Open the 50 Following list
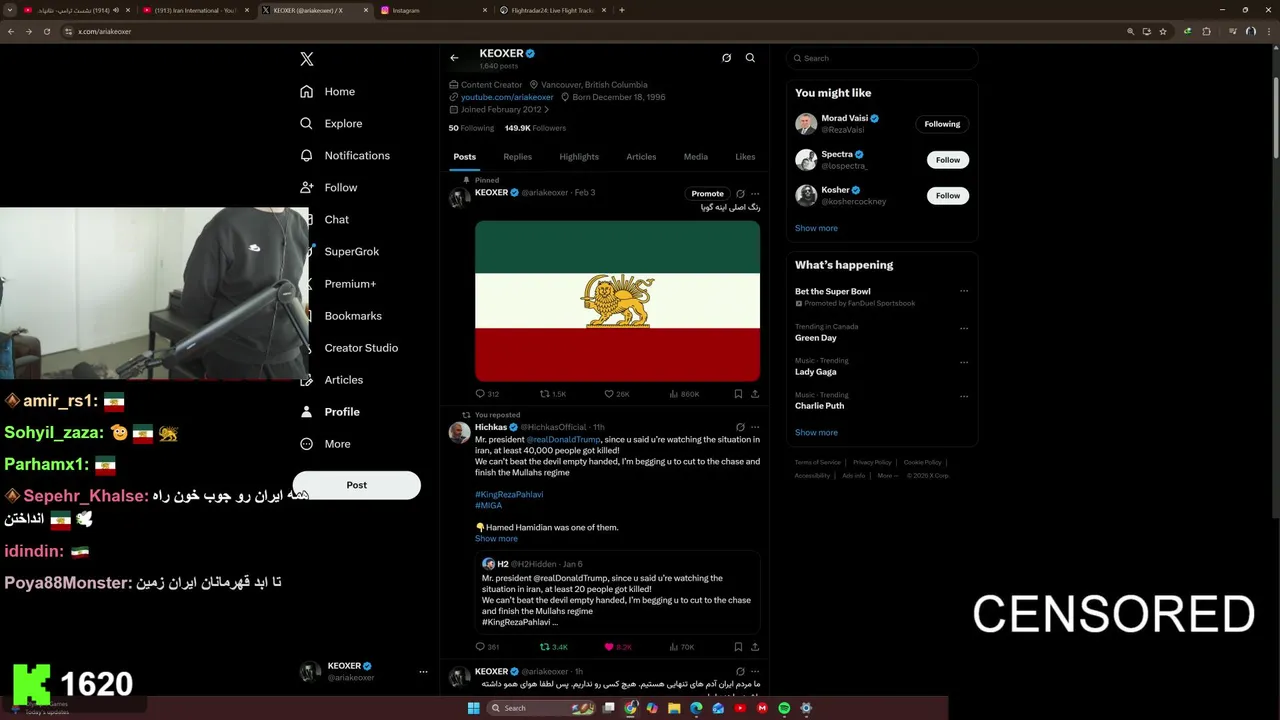The width and height of the screenshot is (1280, 720). [x=471, y=128]
